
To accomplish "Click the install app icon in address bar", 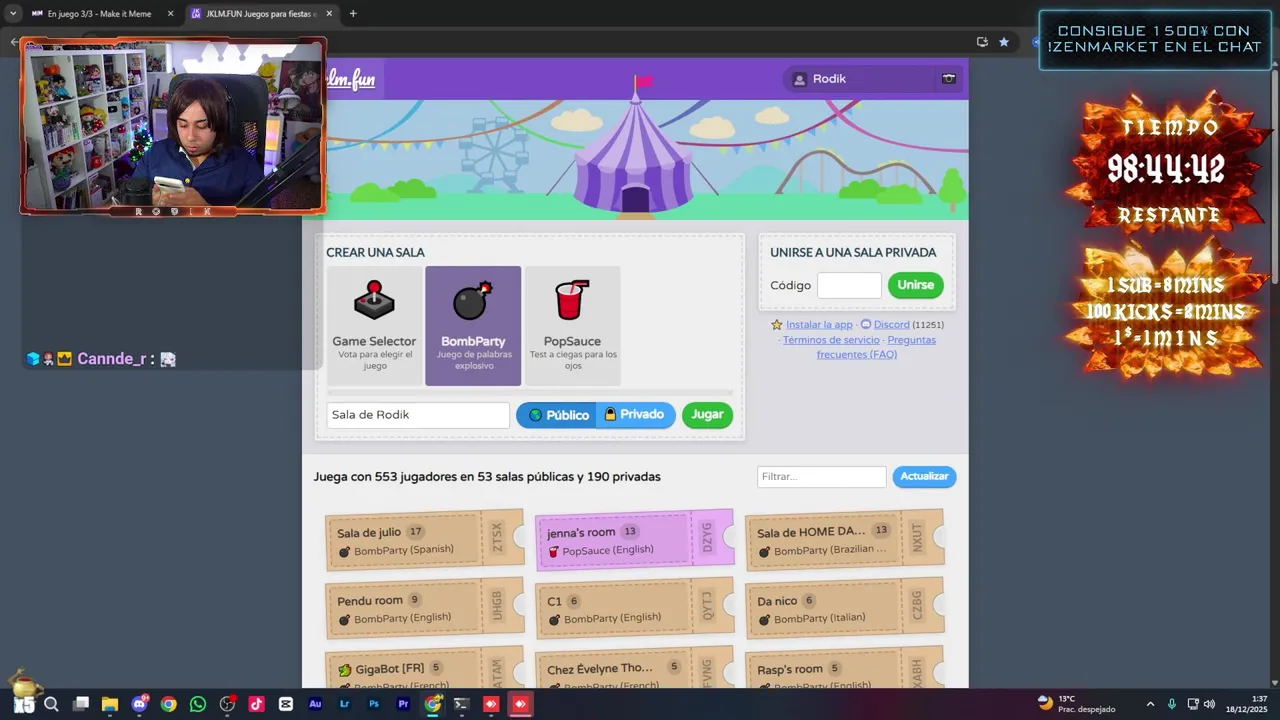I will 982,42.
